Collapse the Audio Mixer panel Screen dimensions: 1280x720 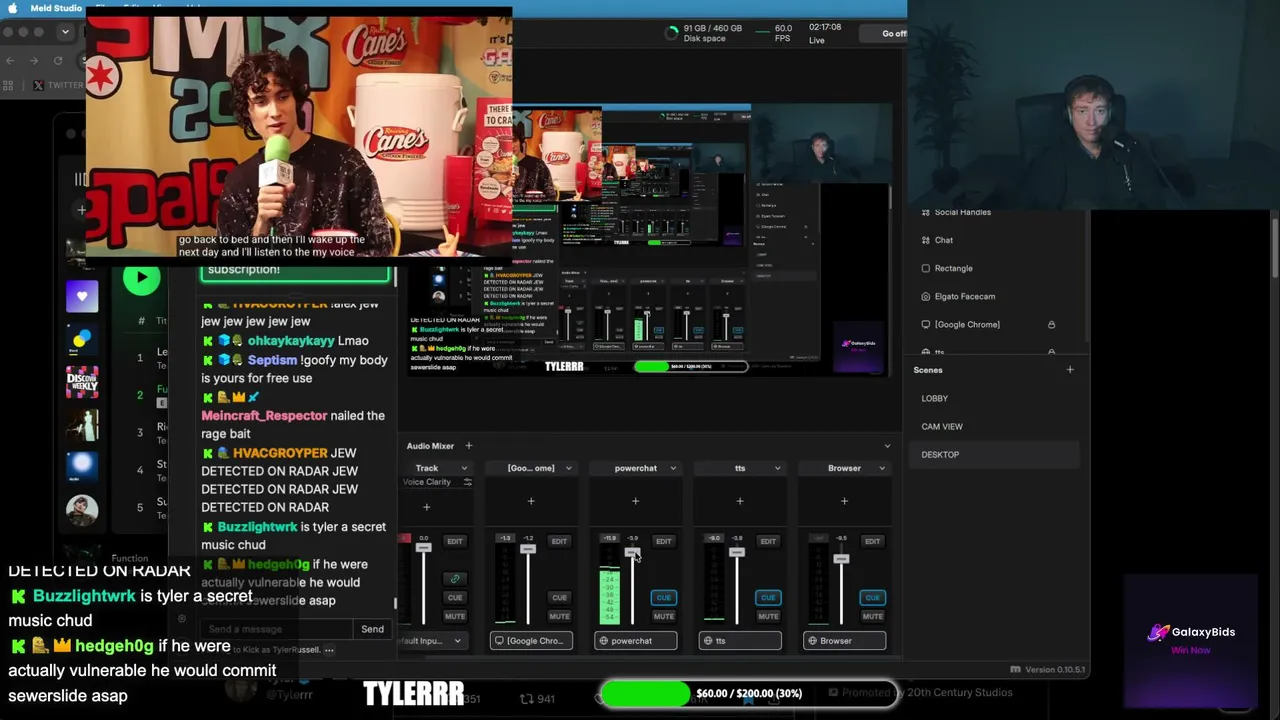click(x=887, y=446)
